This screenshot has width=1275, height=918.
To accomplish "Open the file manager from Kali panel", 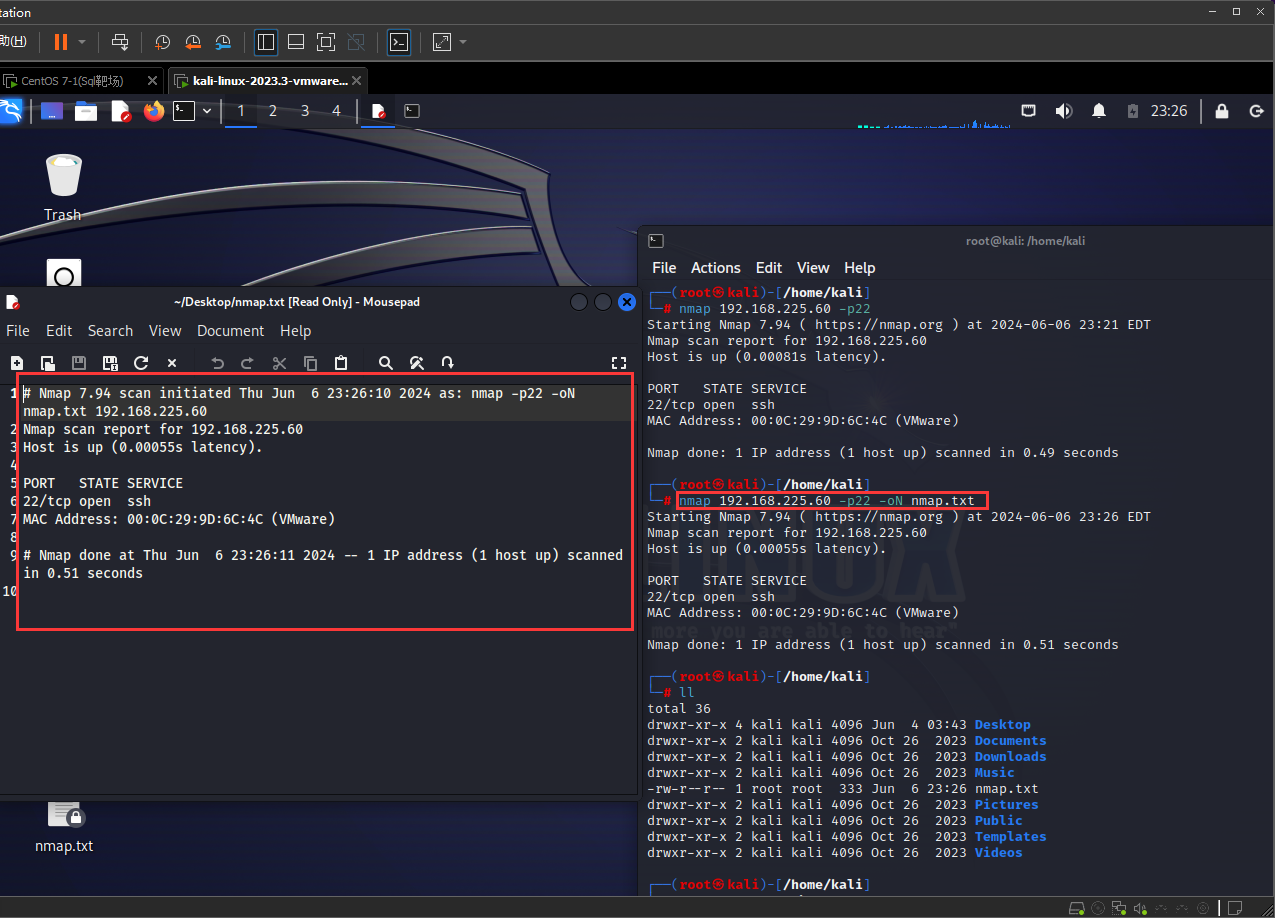I will [x=86, y=111].
